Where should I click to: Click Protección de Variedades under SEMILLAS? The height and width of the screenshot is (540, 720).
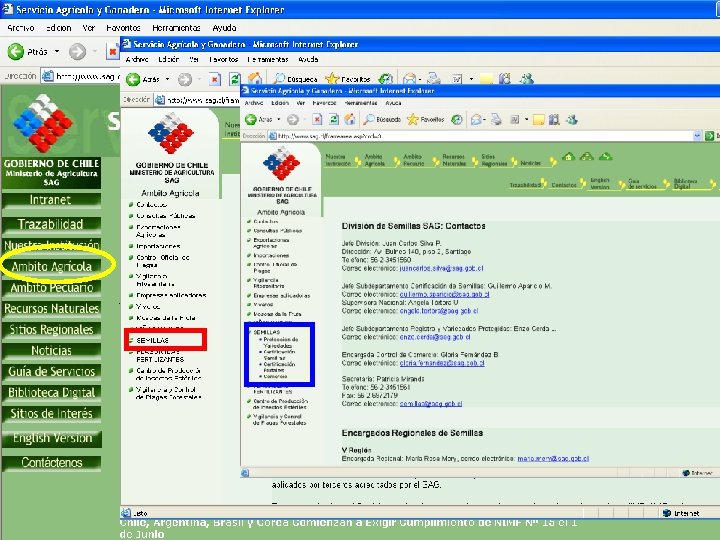(281, 343)
